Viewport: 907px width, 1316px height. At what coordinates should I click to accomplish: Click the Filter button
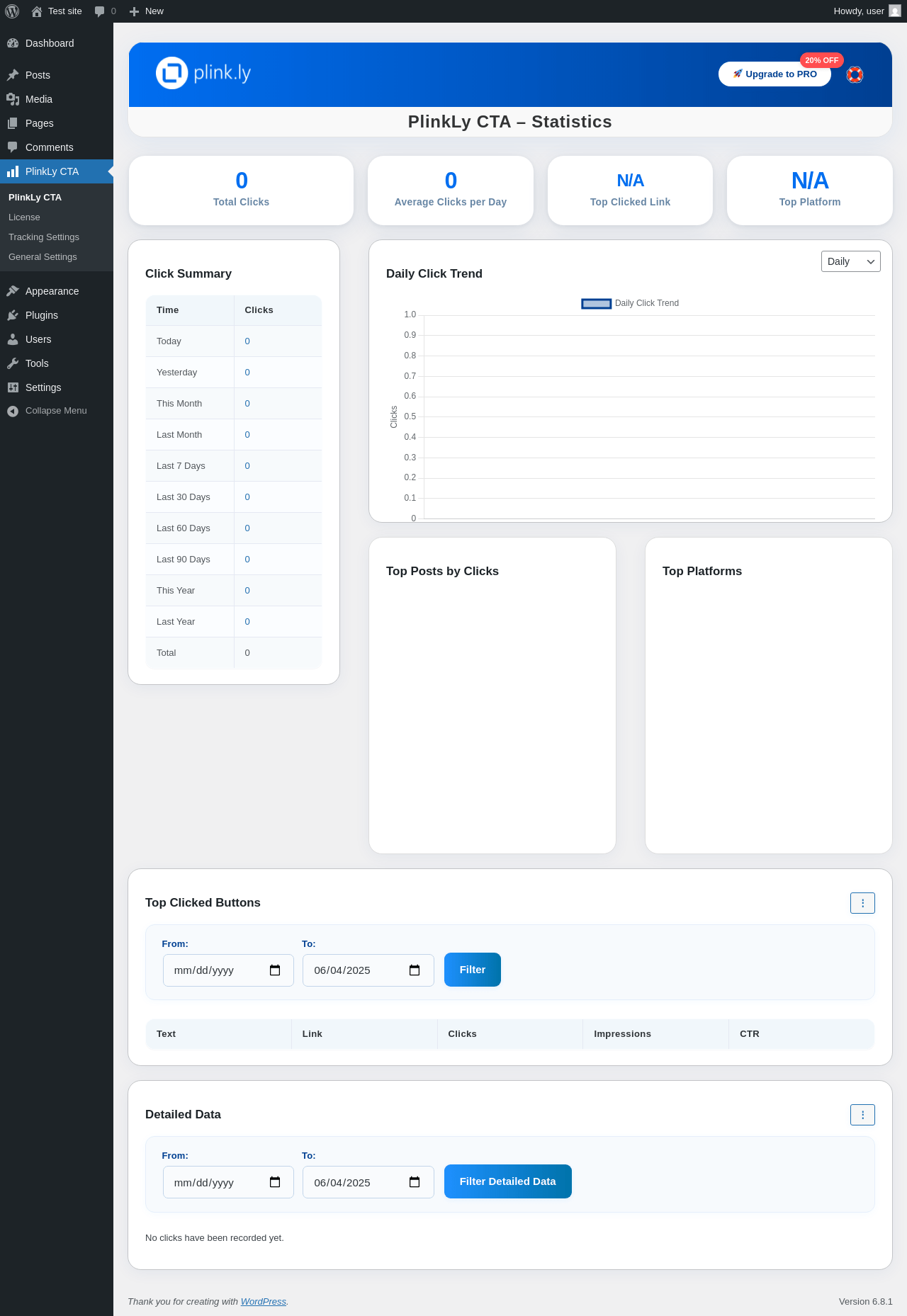(473, 970)
